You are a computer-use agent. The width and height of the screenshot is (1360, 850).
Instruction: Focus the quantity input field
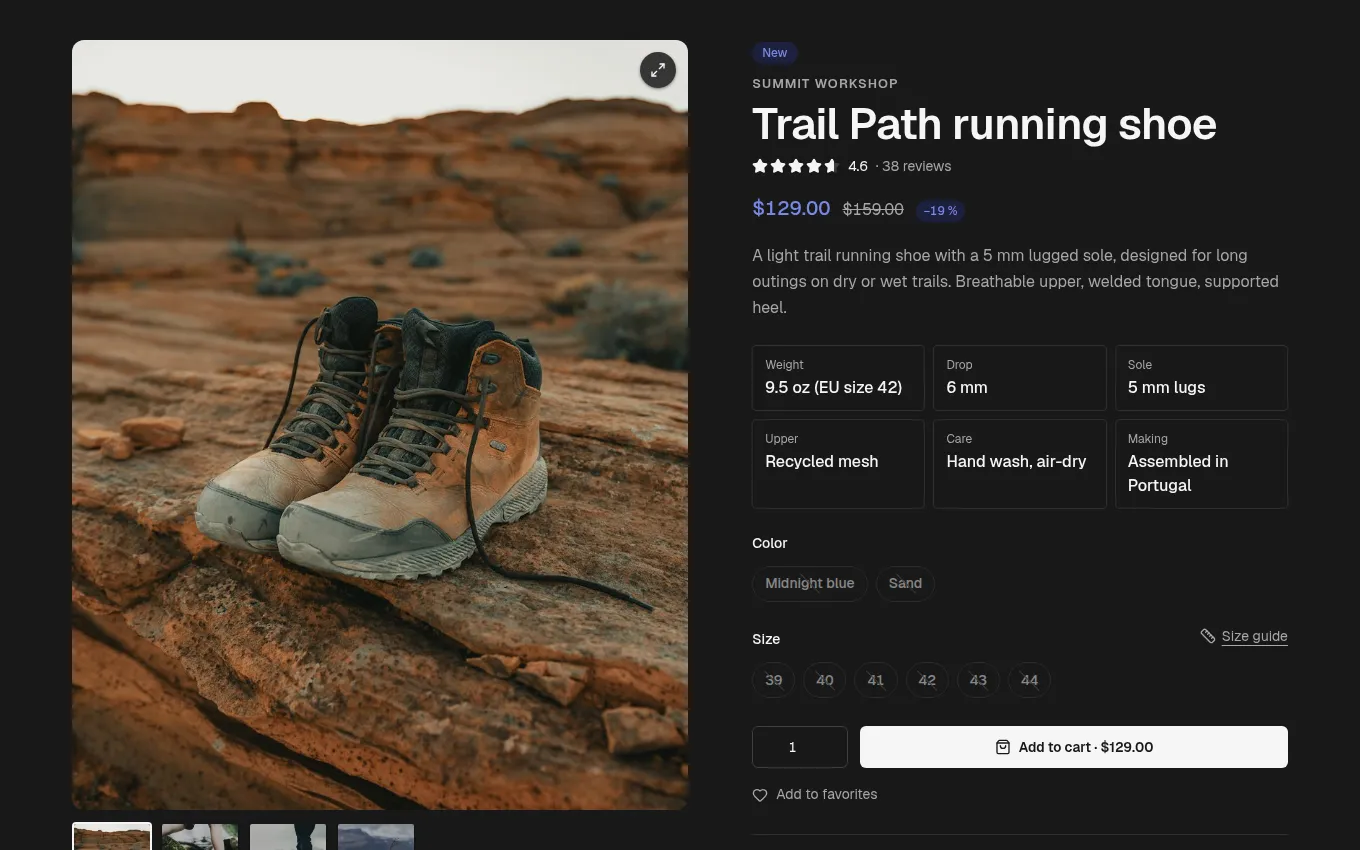click(x=800, y=747)
